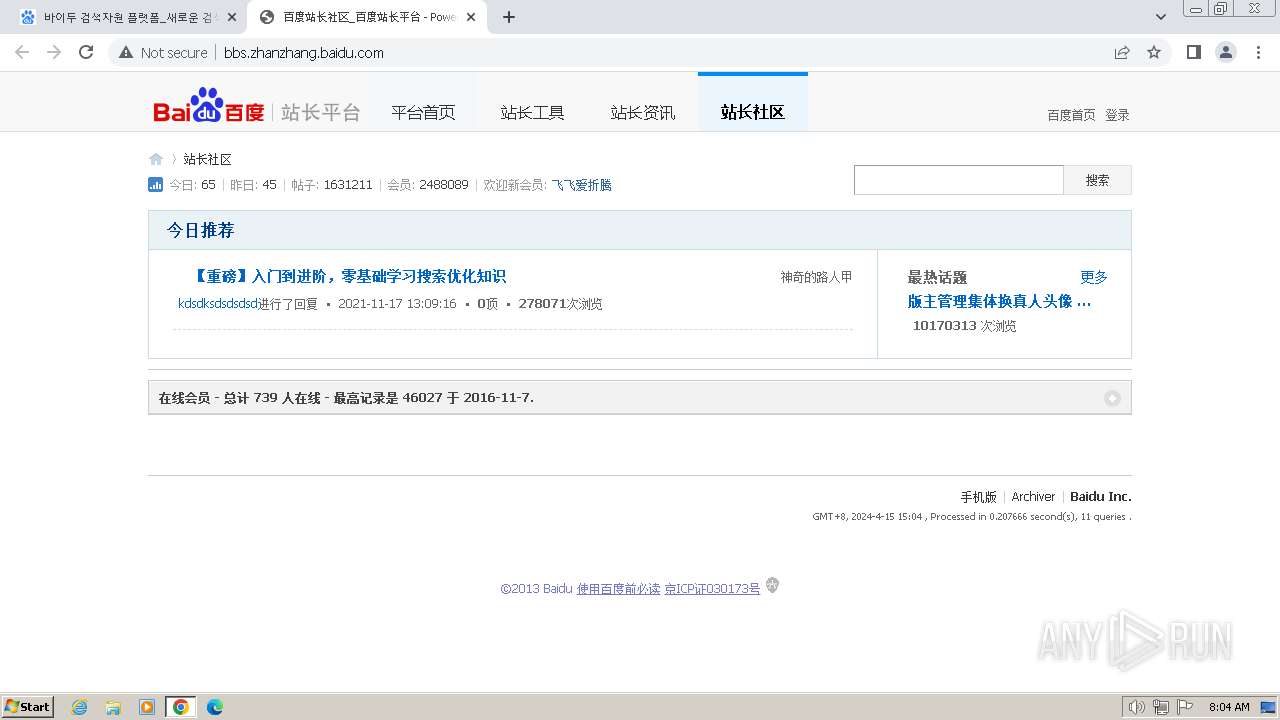Click 百度首页 link
Screen dimensions: 1280x720
click(1071, 115)
